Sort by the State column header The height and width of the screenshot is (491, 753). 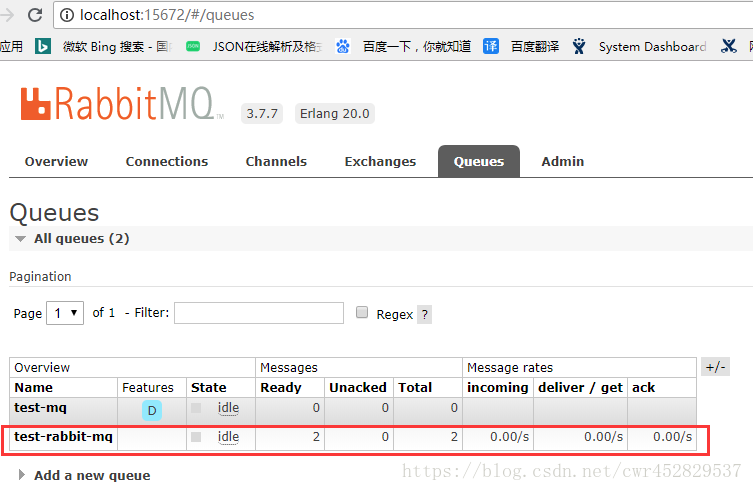tap(208, 387)
